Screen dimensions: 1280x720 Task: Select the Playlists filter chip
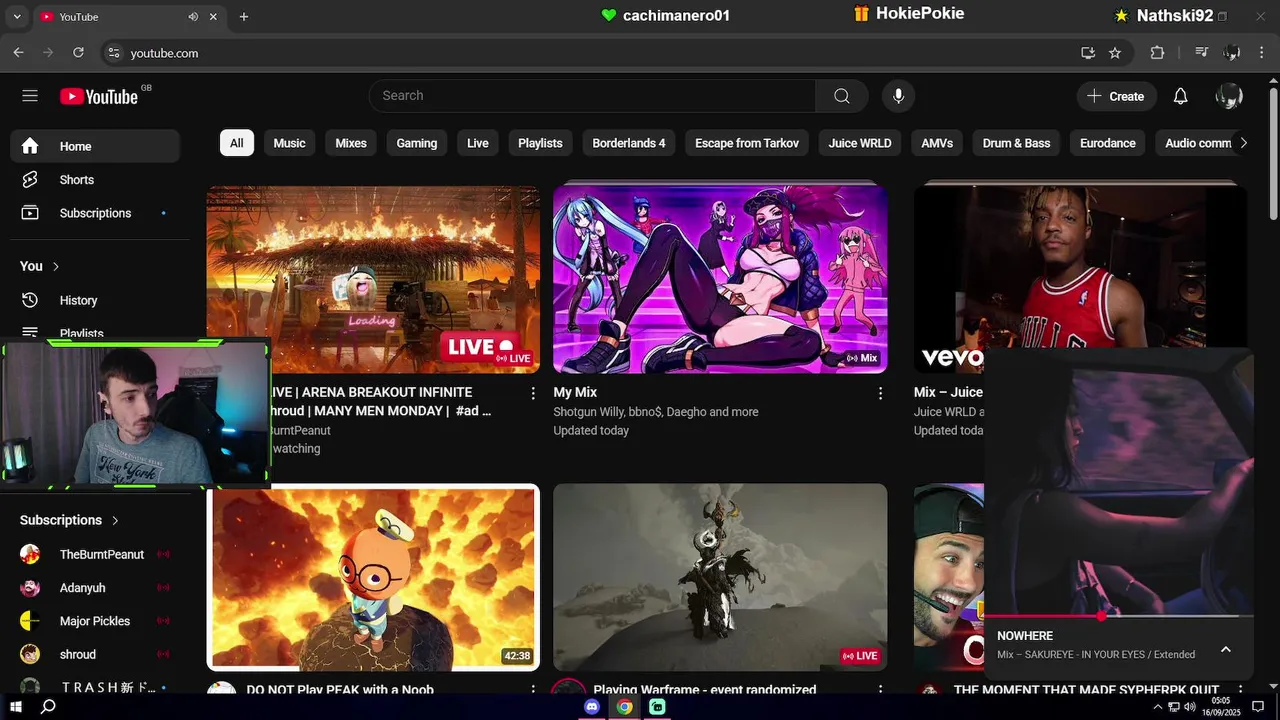click(x=540, y=143)
